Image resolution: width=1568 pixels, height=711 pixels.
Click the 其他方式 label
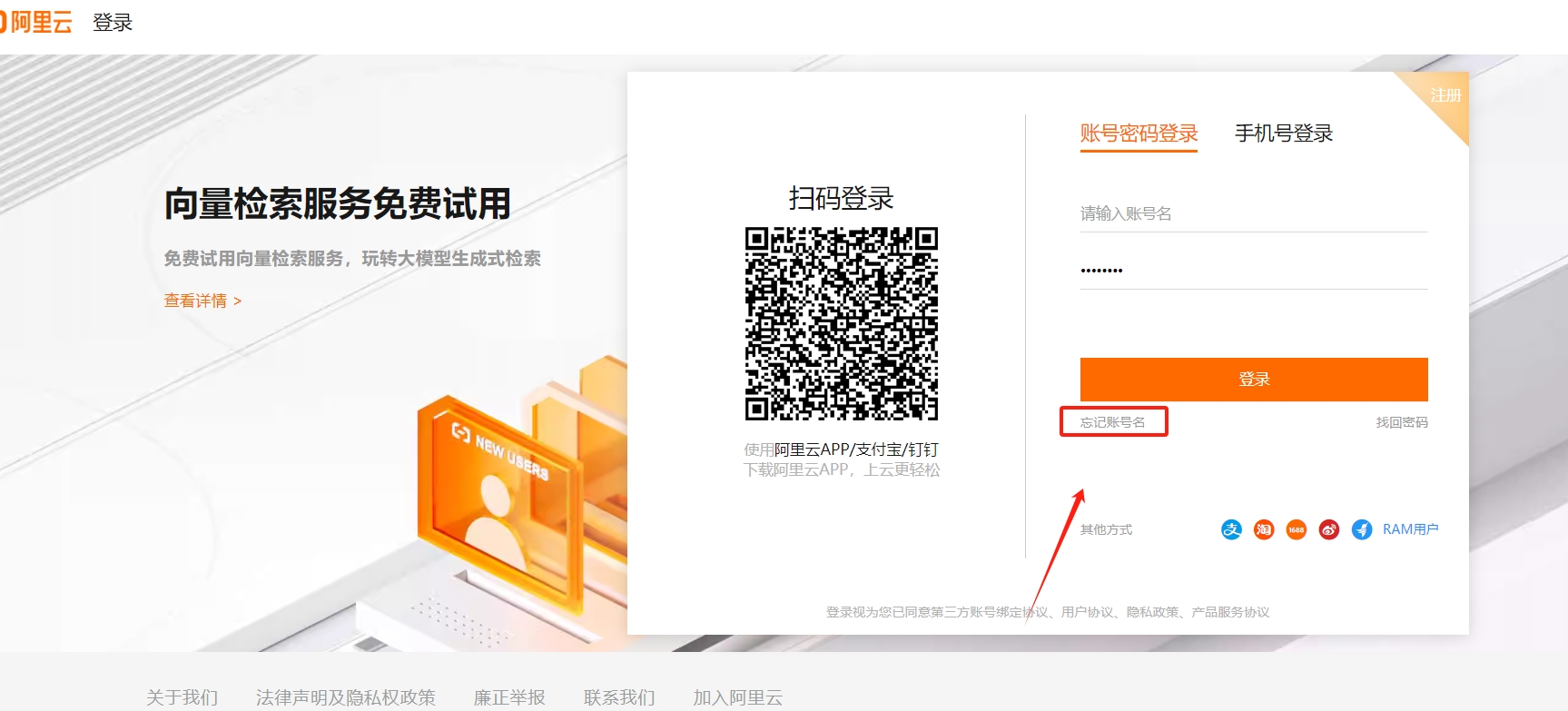pyautogui.click(x=1106, y=529)
